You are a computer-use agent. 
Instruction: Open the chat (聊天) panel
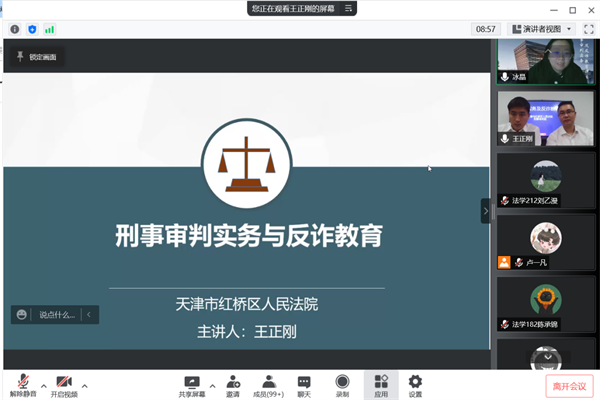coord(304,382)
